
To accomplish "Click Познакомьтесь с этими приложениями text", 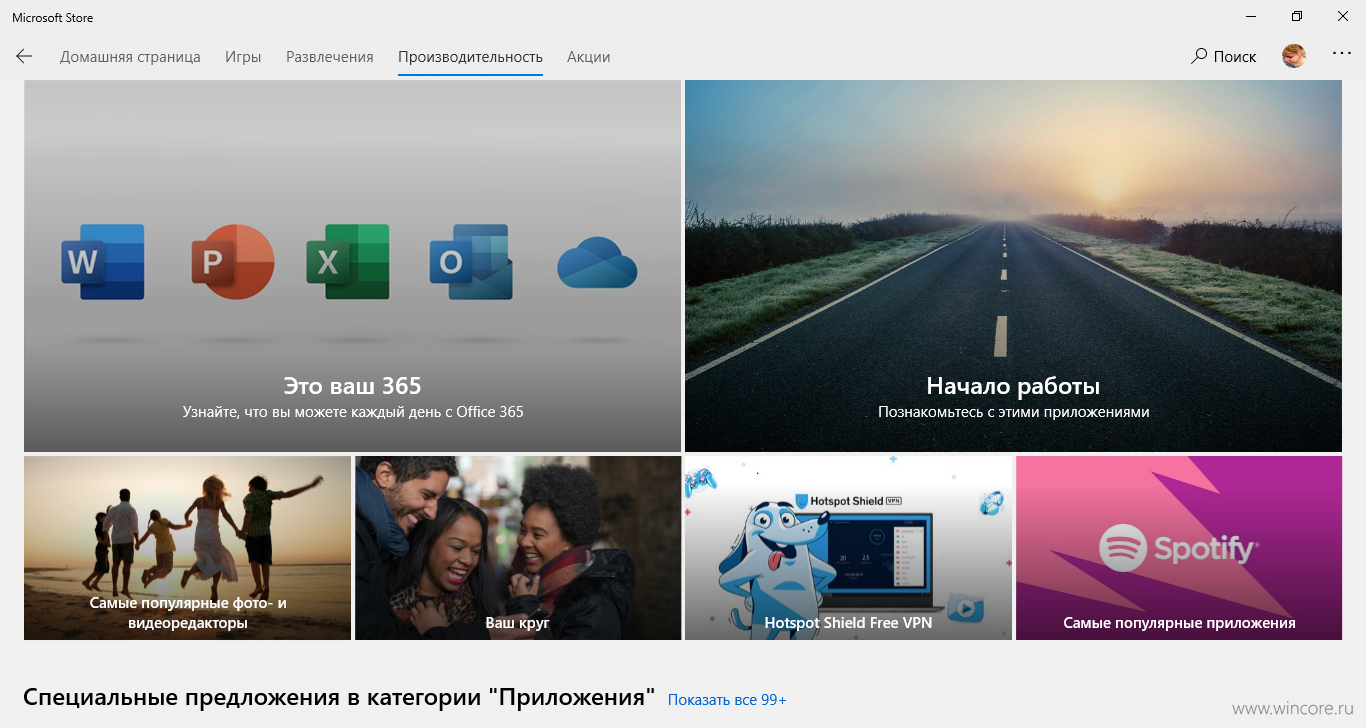I will pyautogui.click(x=1014, y=412).
